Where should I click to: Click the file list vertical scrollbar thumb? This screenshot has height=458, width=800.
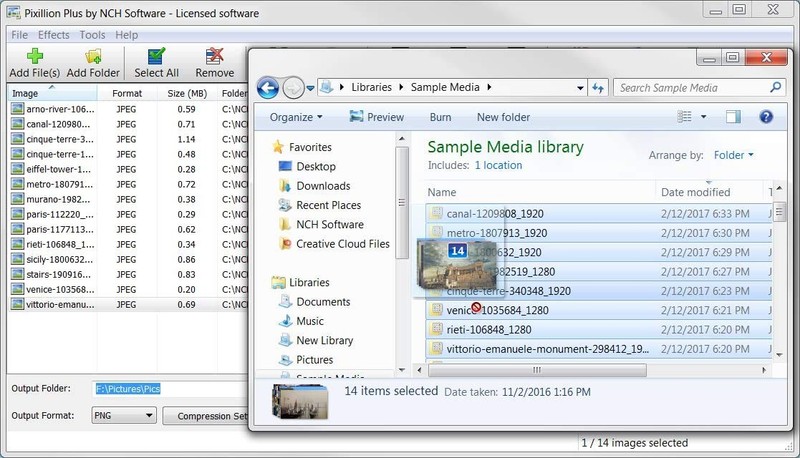(x=779, y=212)
